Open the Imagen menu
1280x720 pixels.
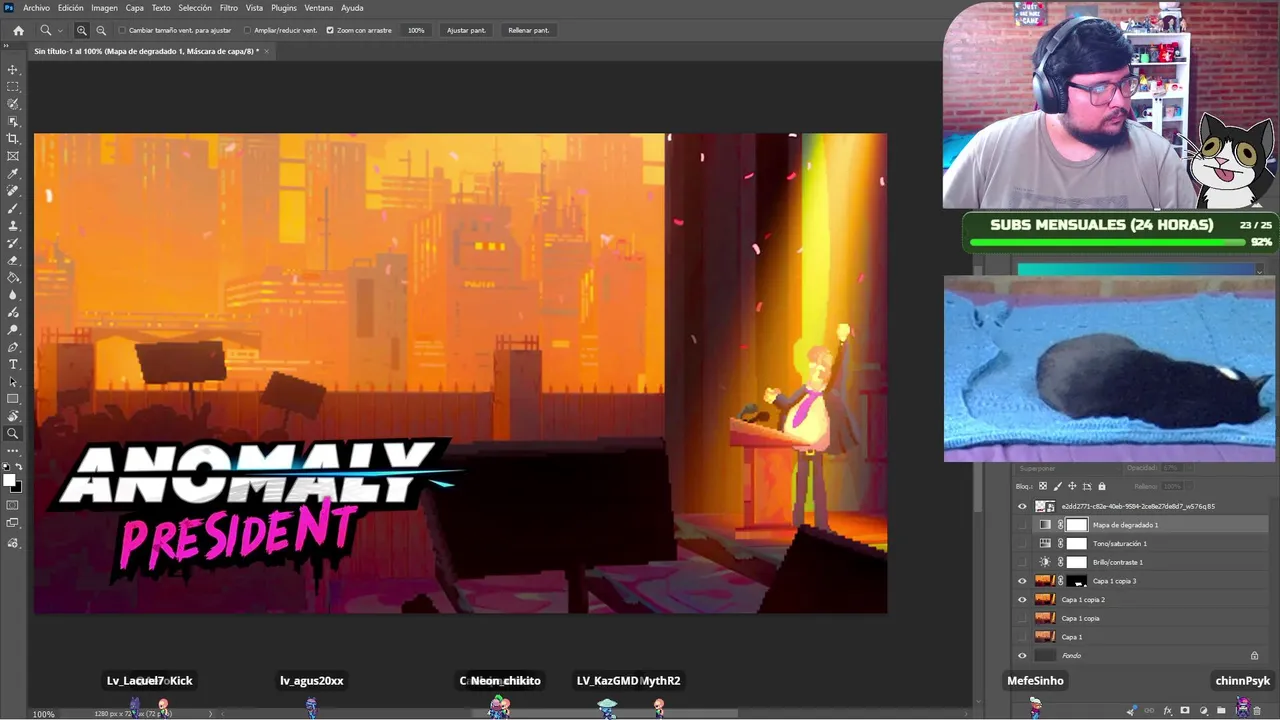click(x=105, y=8)
